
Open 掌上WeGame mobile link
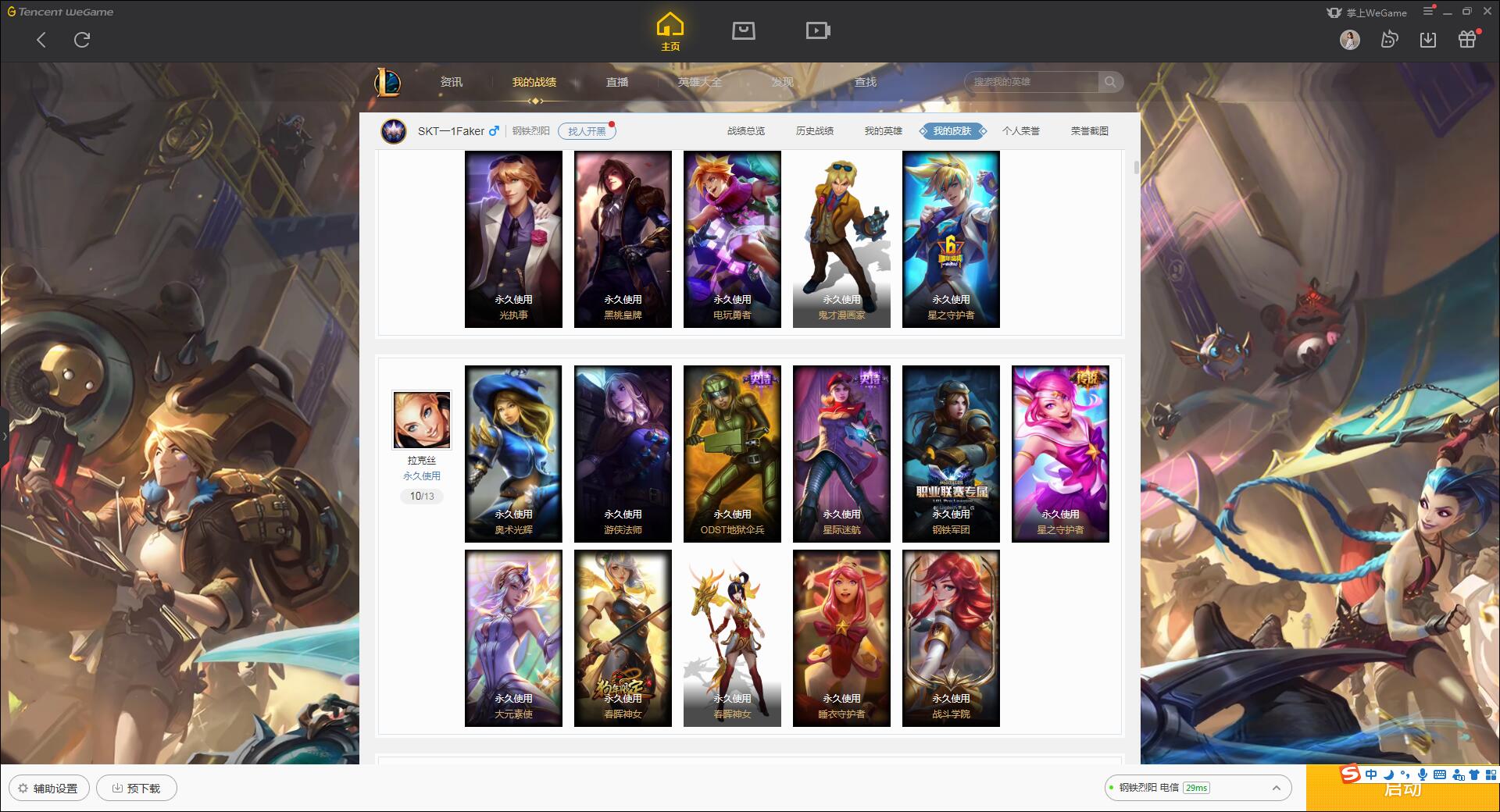point(1367,12)
